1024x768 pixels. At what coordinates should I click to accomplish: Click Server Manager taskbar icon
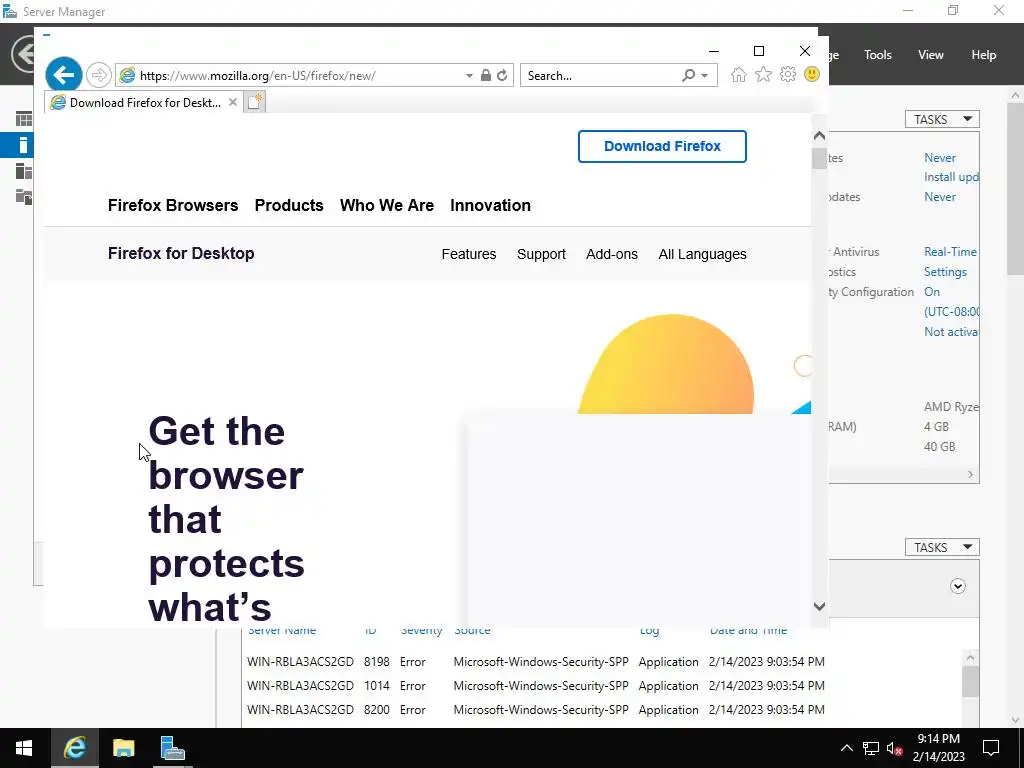(x=172, y=748)
